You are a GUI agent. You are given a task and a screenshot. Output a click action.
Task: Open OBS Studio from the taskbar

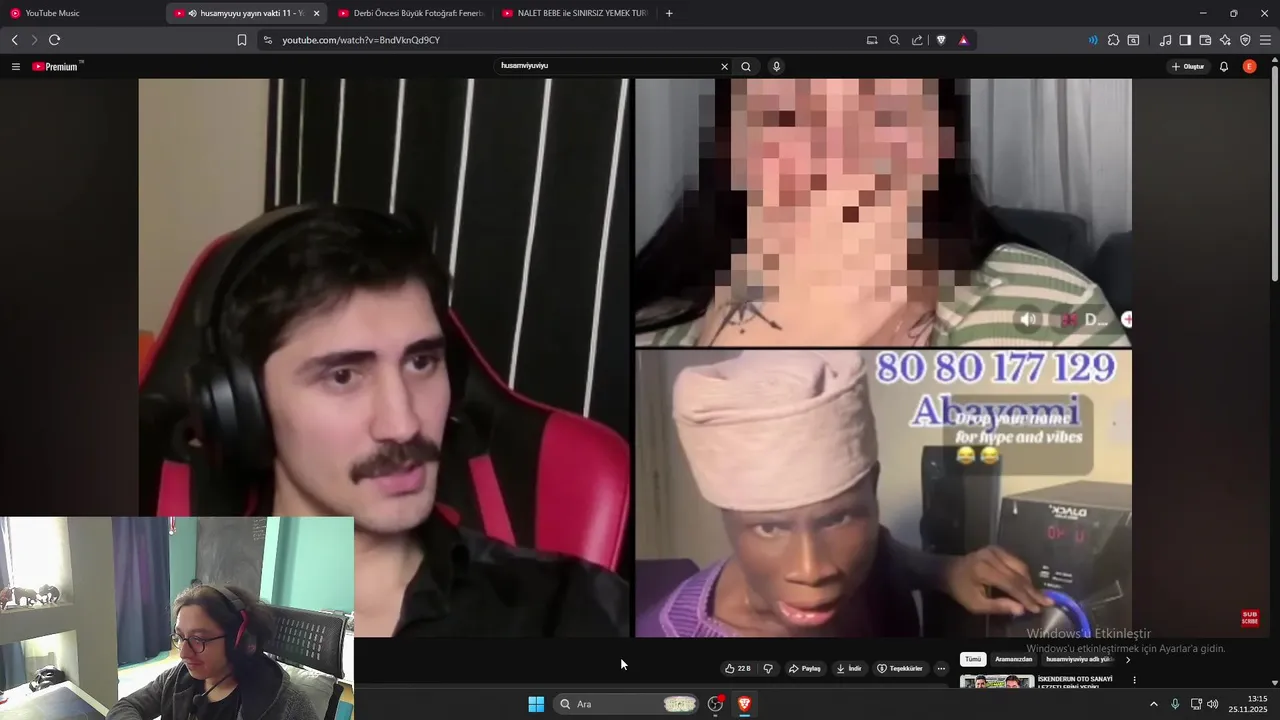[x=715, y=704]
